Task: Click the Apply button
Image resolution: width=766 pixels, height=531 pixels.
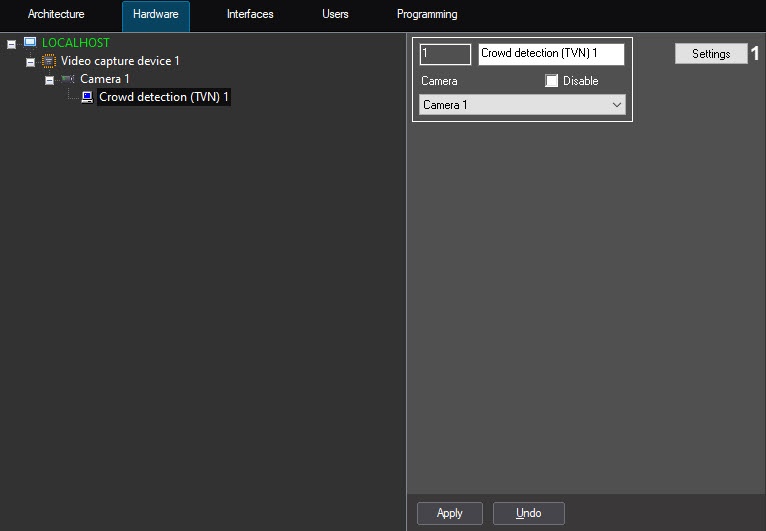Action: tap(449, 513)
